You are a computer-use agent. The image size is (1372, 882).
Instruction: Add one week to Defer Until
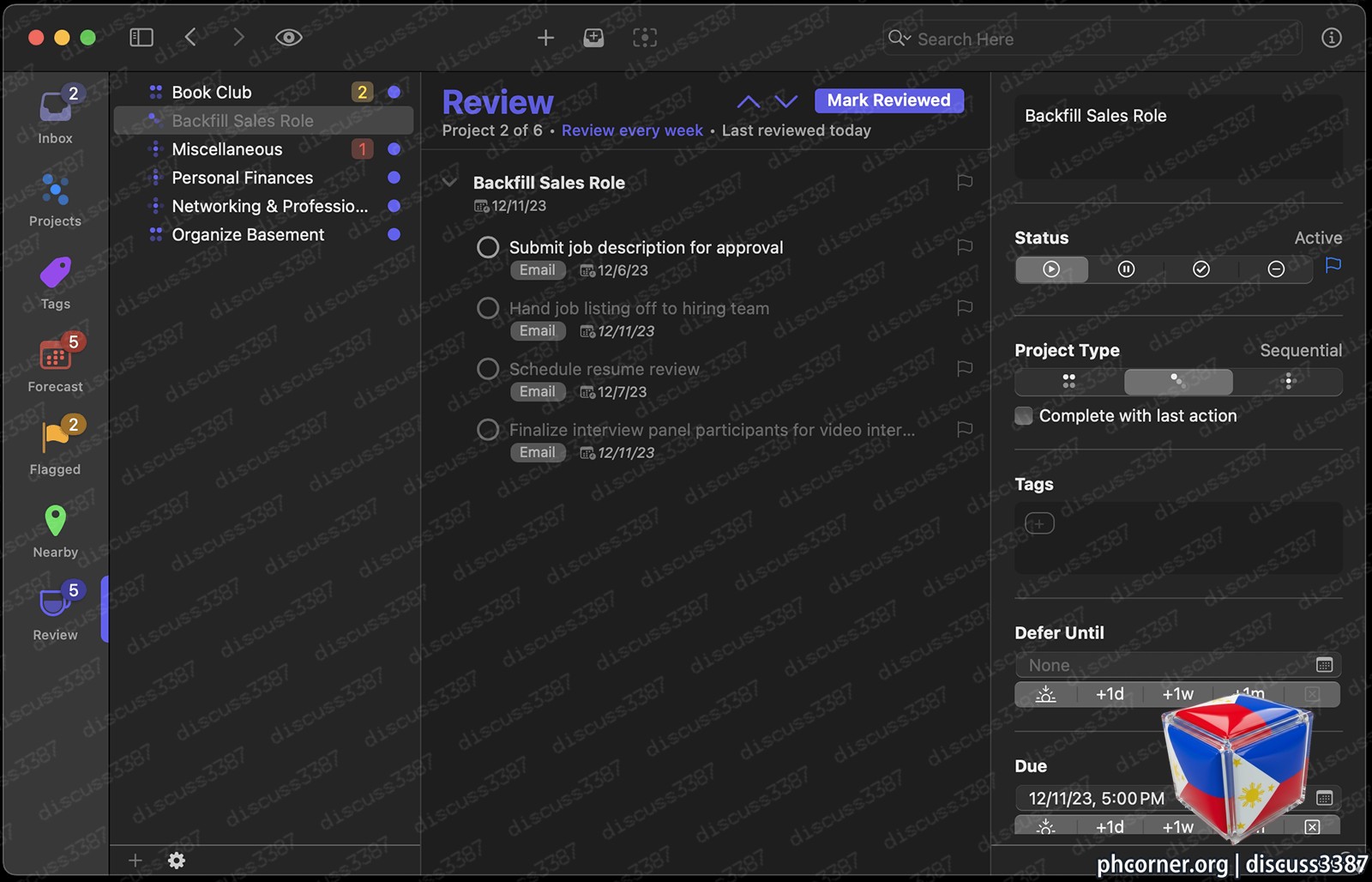click(x=1178, y=694)
